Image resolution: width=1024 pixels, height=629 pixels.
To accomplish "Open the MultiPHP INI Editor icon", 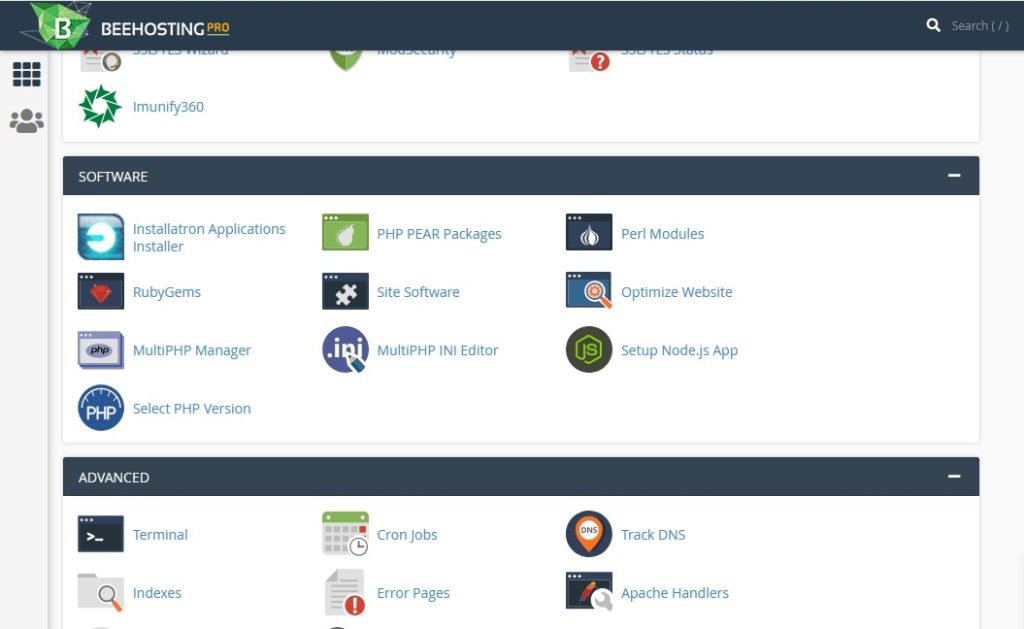I will (x=345, y=349).
